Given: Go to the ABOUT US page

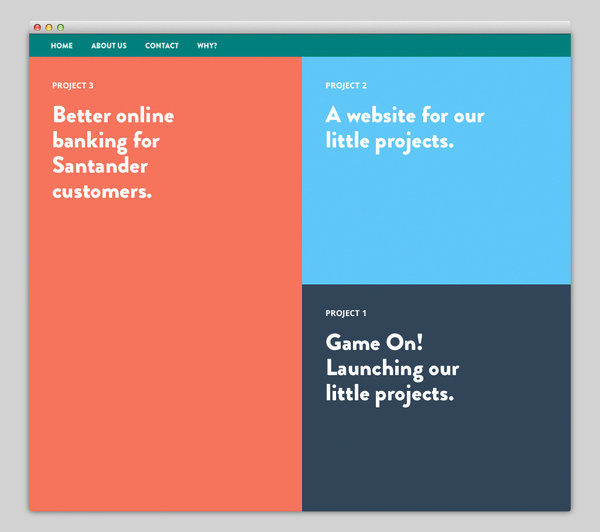Looking at the screenshot, I should [x=109, y=46].
